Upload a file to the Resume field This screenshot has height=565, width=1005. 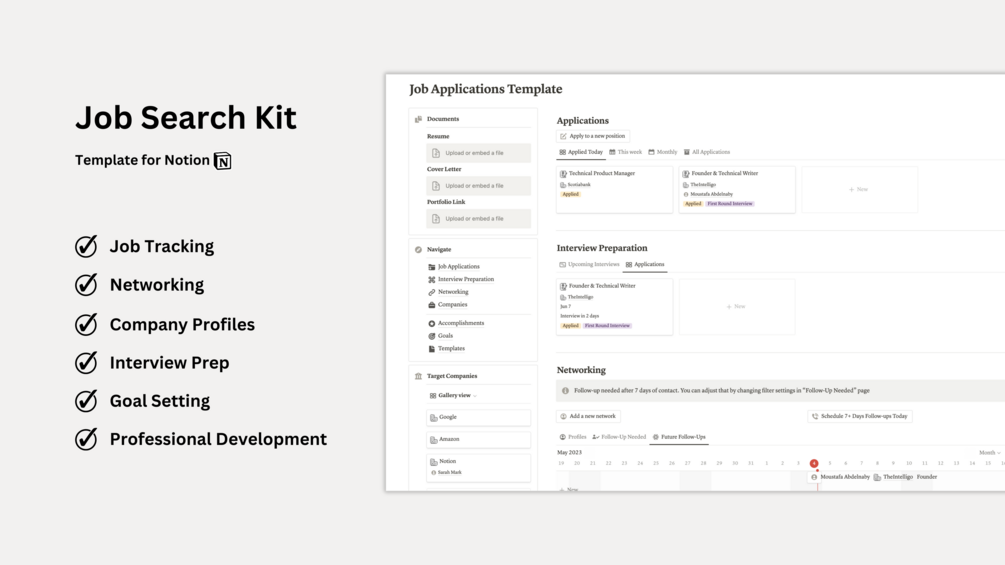coord(478,153)
